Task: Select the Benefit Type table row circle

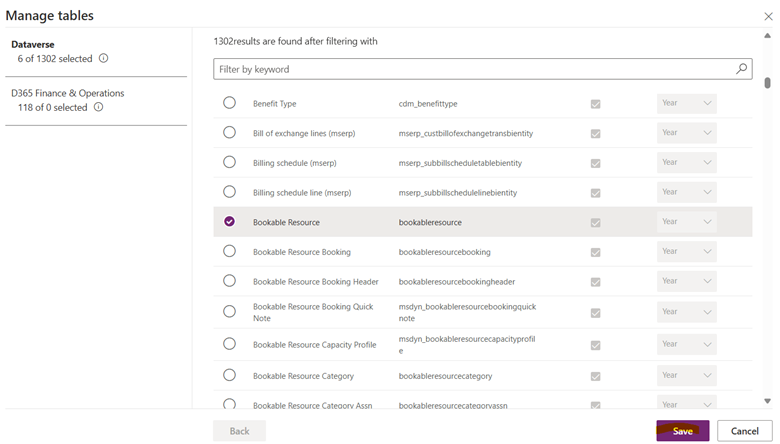Action: [229, 103]
